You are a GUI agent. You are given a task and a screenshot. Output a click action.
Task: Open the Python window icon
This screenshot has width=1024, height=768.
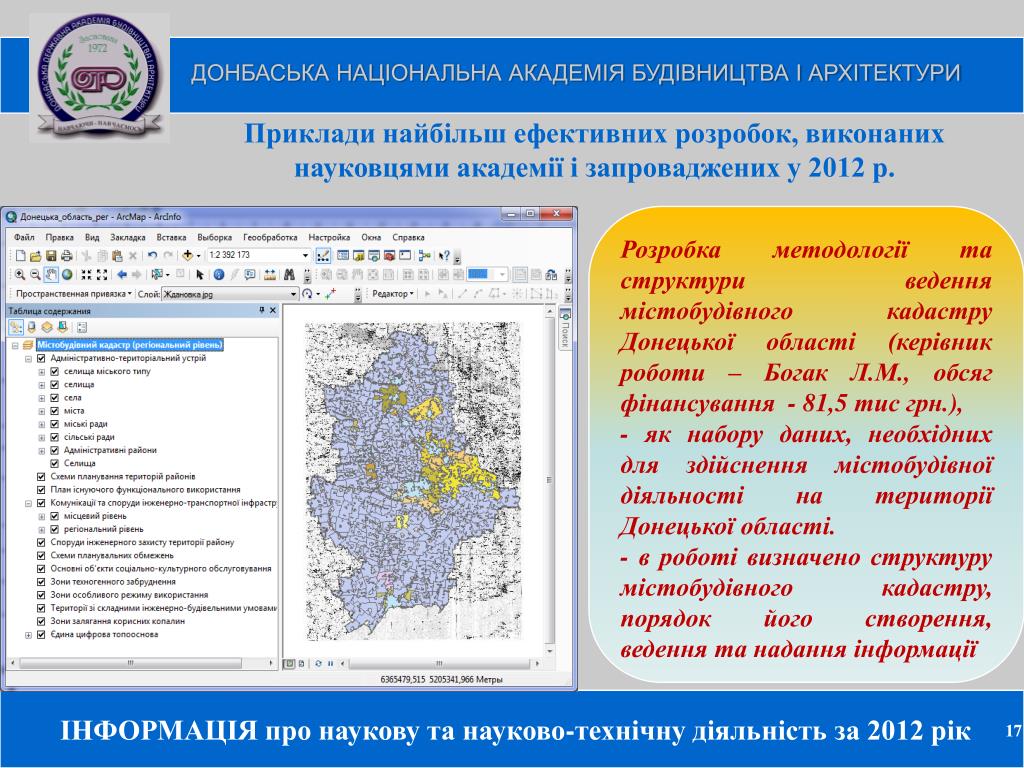point(406,255)
